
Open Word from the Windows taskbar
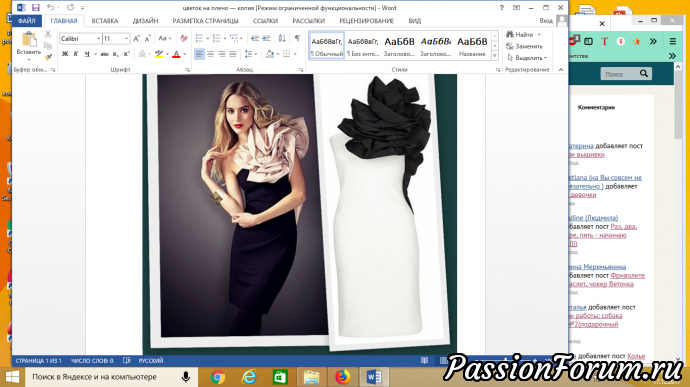point(374,377)
